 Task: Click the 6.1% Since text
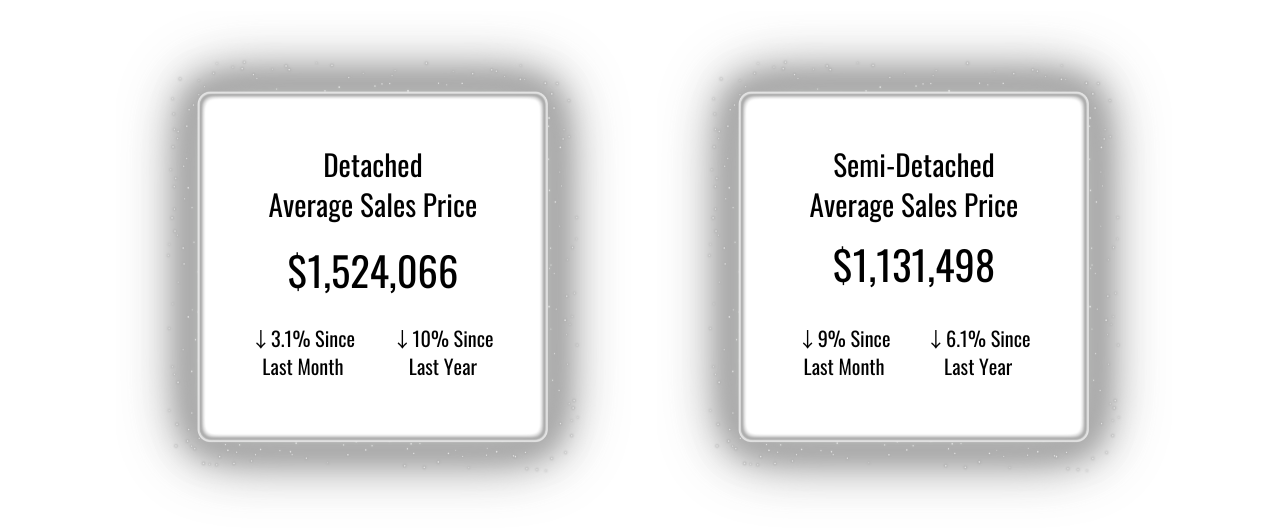pos(987,339)
